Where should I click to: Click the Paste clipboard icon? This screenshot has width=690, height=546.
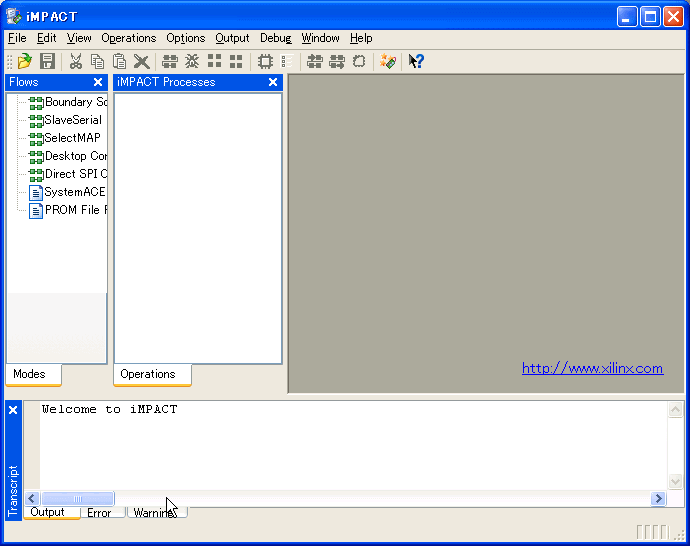[x=119, y=62]
